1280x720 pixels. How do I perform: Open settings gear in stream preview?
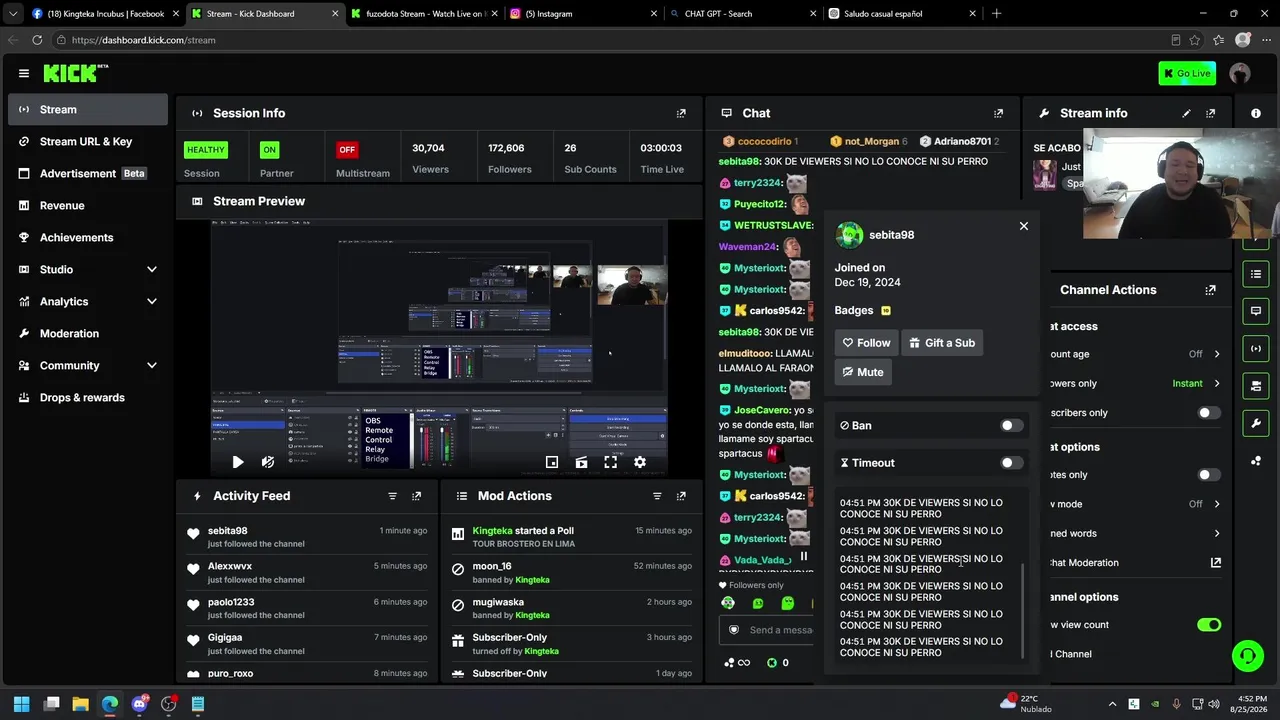[640, 462]
